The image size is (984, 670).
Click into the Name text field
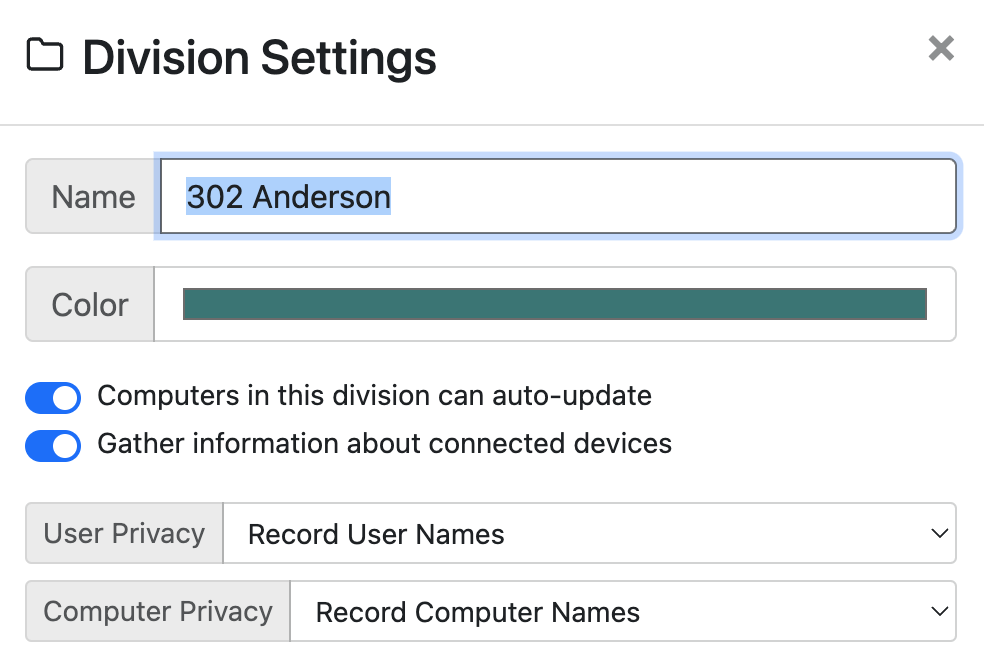tap(558, 196)
